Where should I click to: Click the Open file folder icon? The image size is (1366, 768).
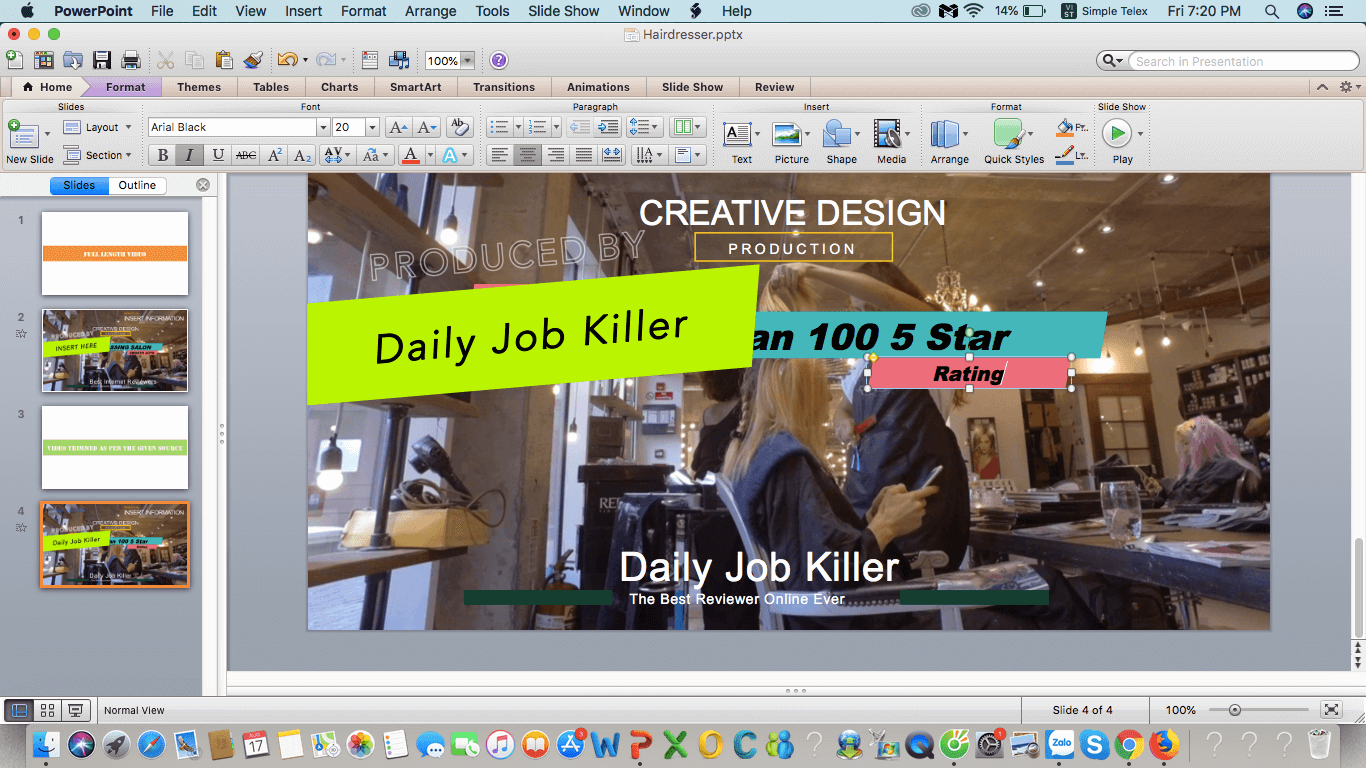pos(72,60)
